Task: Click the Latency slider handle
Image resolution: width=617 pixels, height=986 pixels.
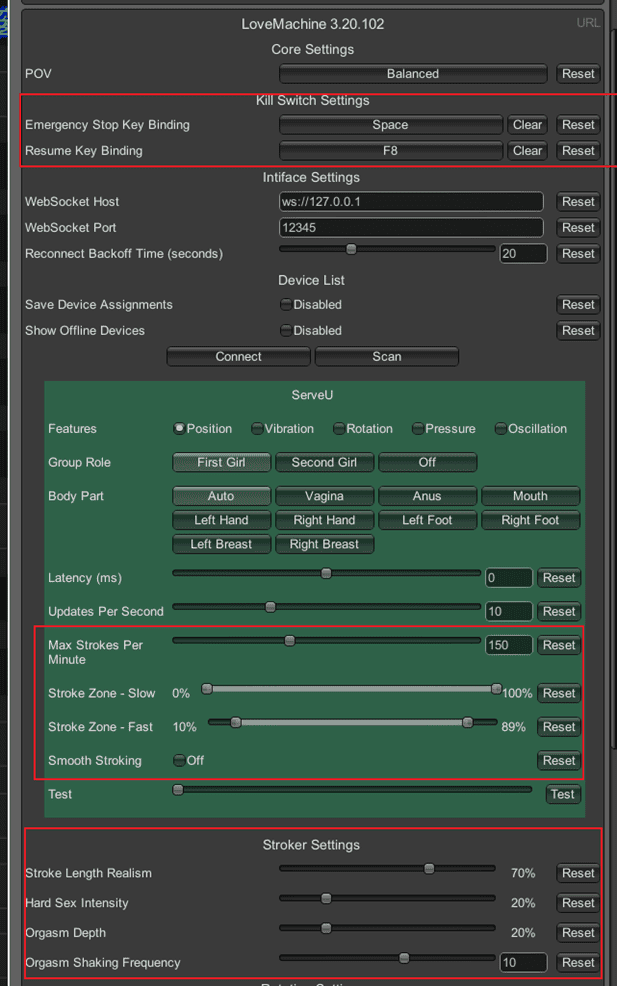Action: (x=326, y=573)
